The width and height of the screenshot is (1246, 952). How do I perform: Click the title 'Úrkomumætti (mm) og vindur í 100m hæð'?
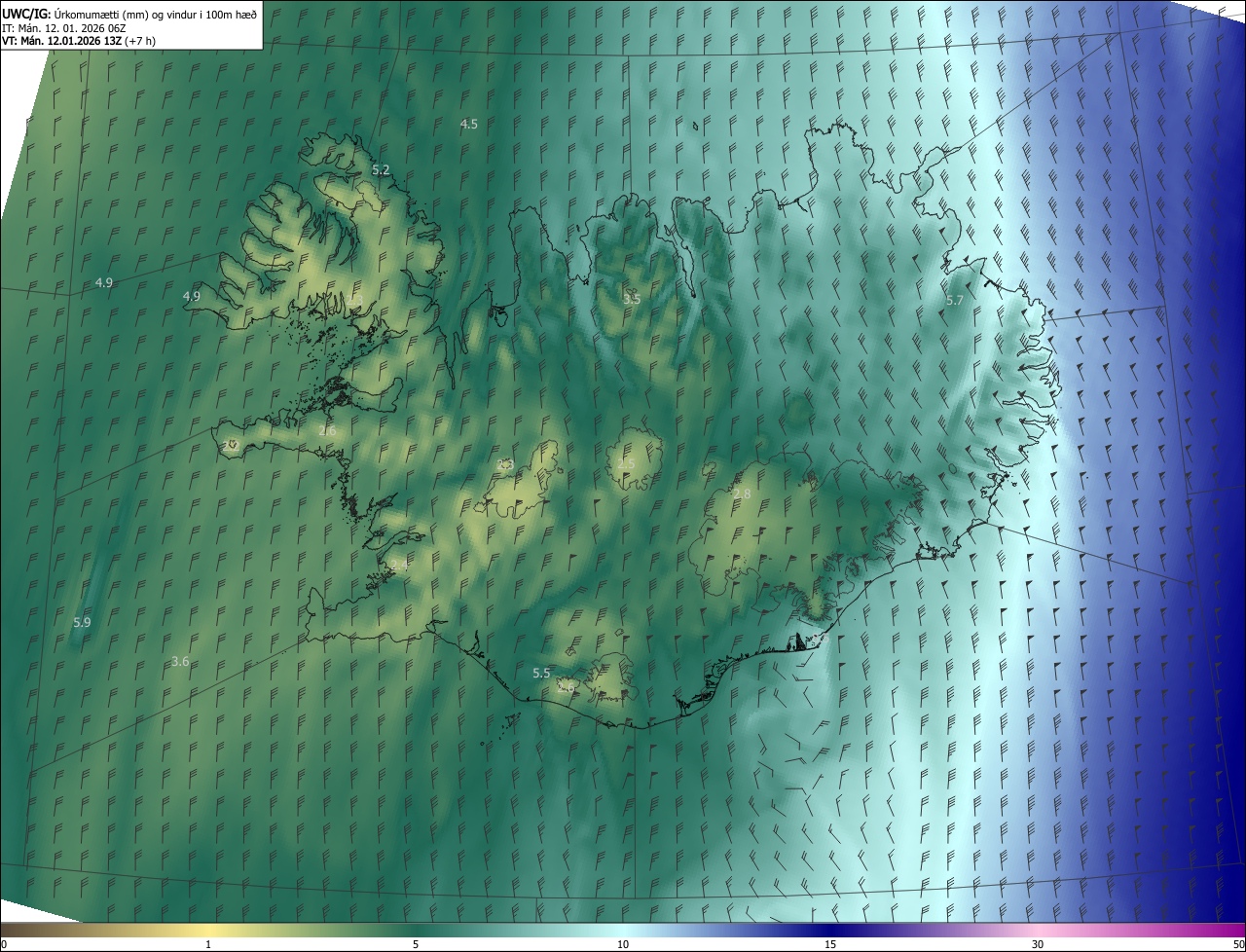(155, 14)
